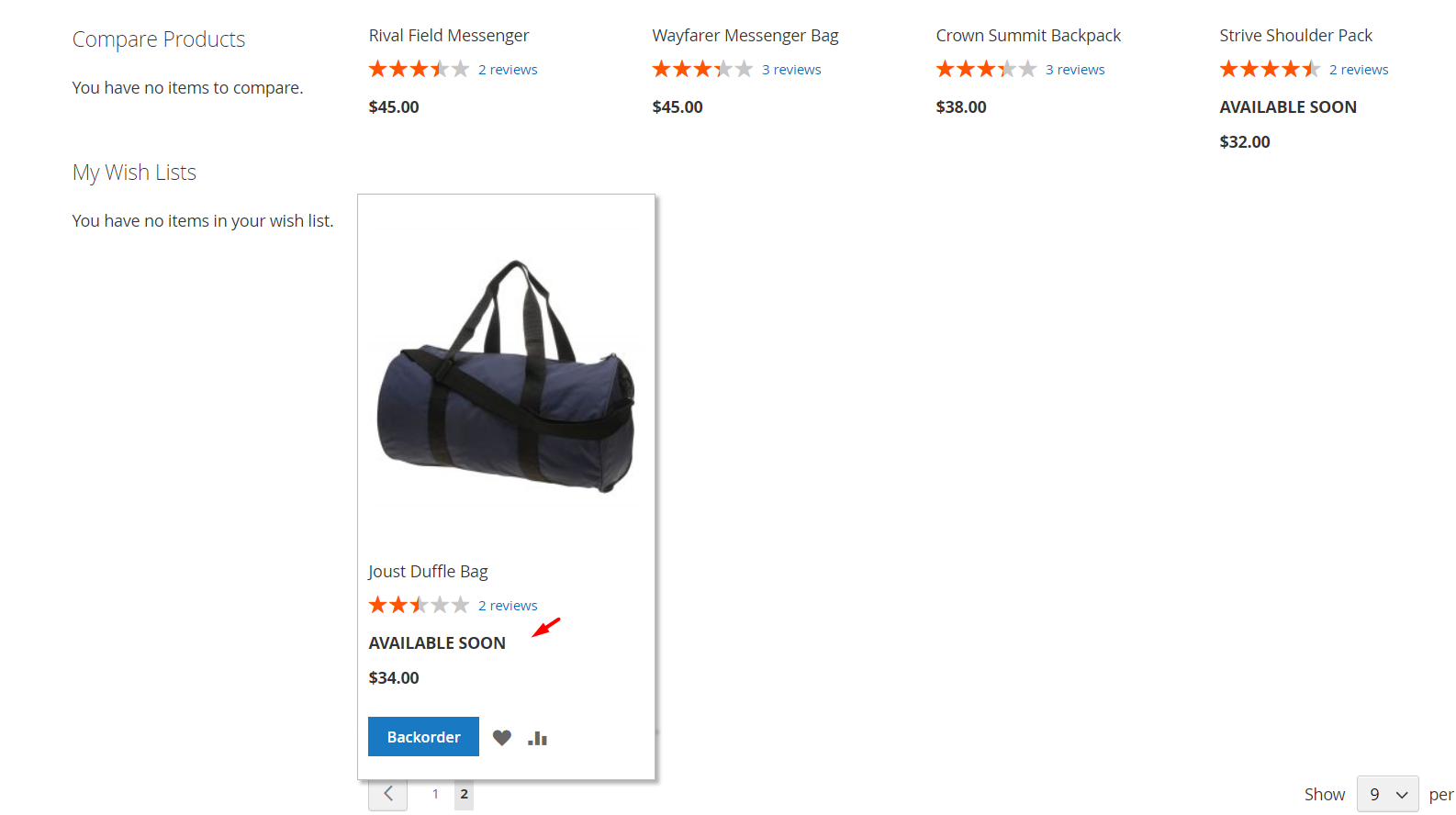The width and height of the screenshot is (1456, 815).
Task: Open Wayfarer Messenger Bag product page
Action: 745,36
